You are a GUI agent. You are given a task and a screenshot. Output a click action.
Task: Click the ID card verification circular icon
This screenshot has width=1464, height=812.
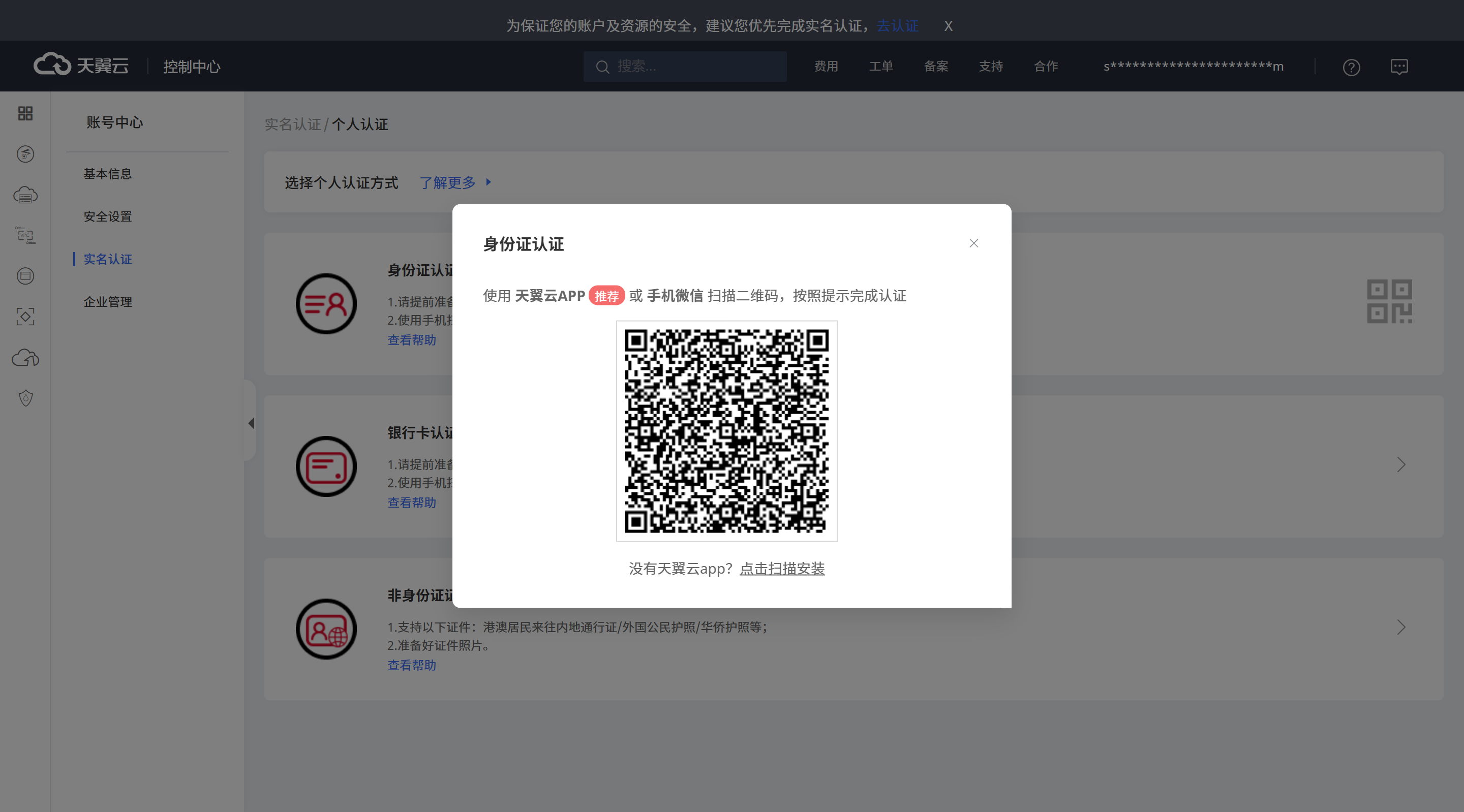click(326, 304)
